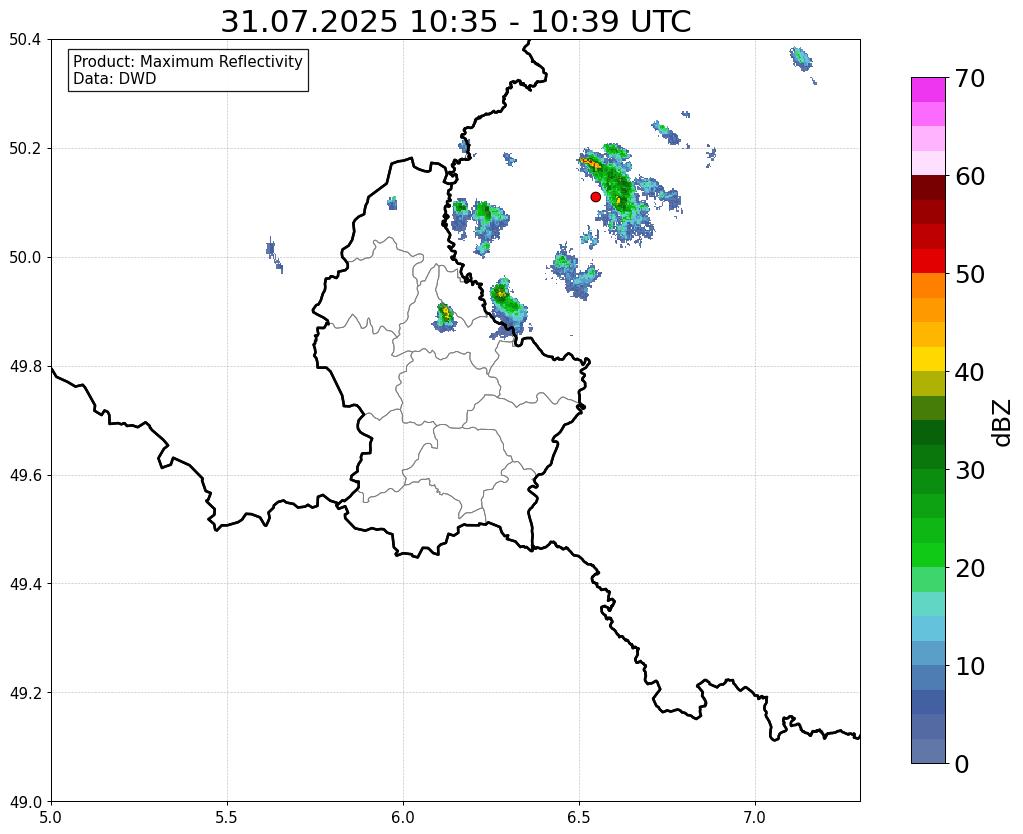Click latitude axis label 49.6
Screen dimensions: 1023x834
coord(25,476)
